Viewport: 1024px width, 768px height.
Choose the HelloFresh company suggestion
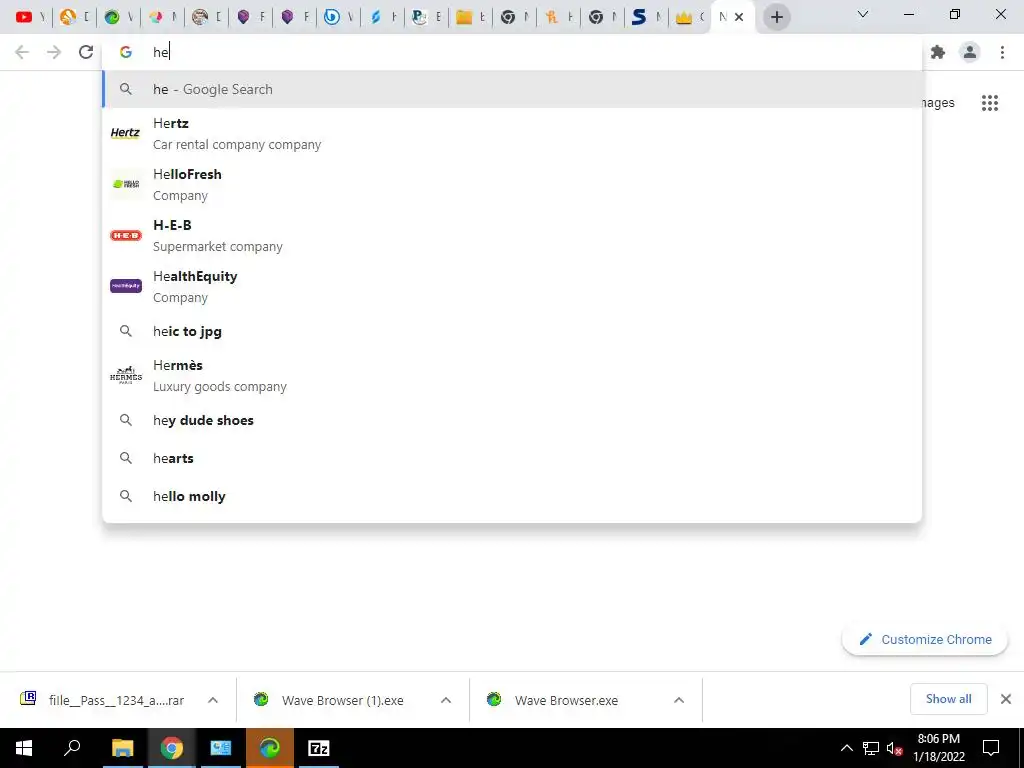coord(512,184)
